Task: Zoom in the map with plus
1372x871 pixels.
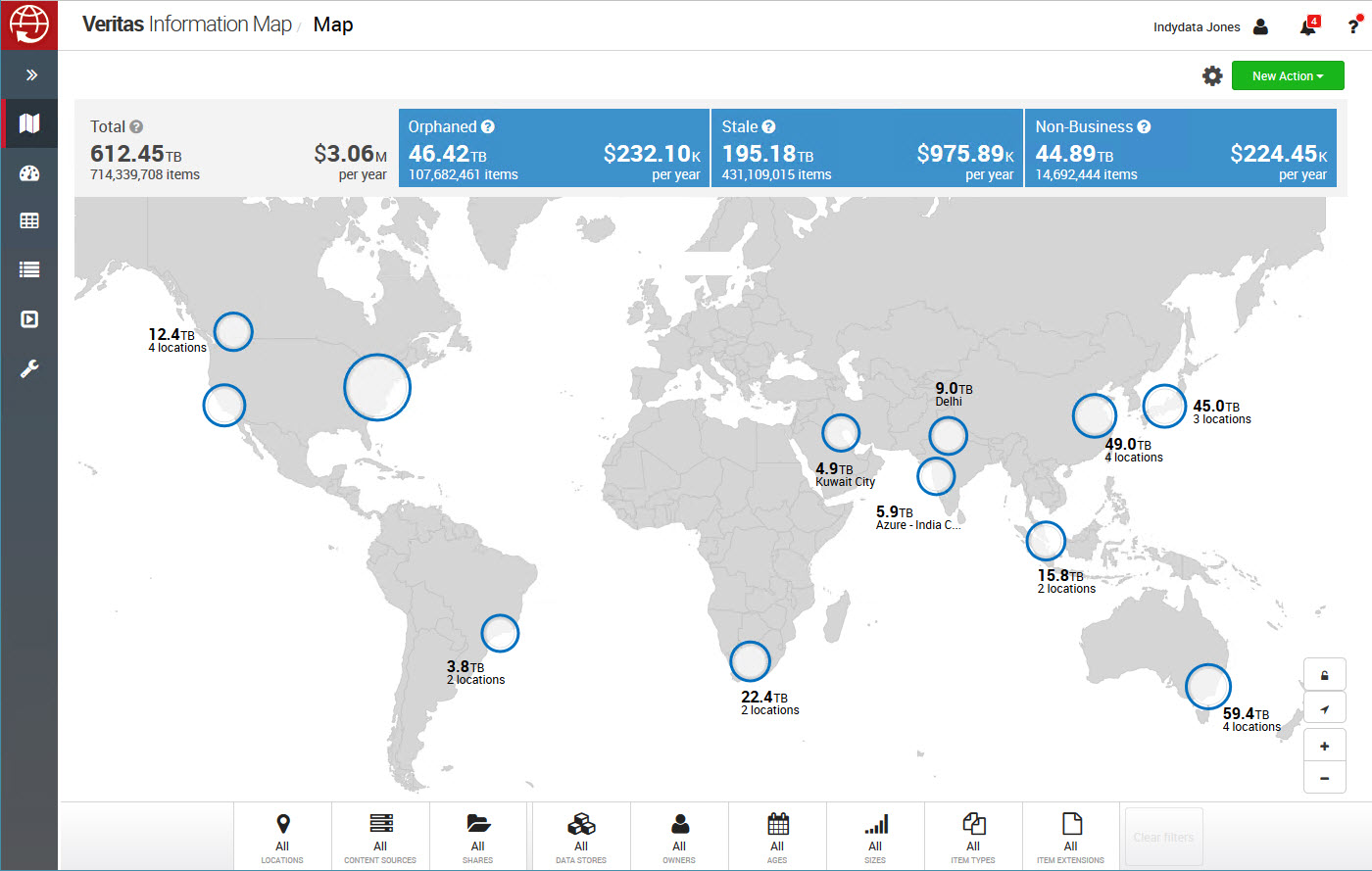Action: click(1324, 747)
